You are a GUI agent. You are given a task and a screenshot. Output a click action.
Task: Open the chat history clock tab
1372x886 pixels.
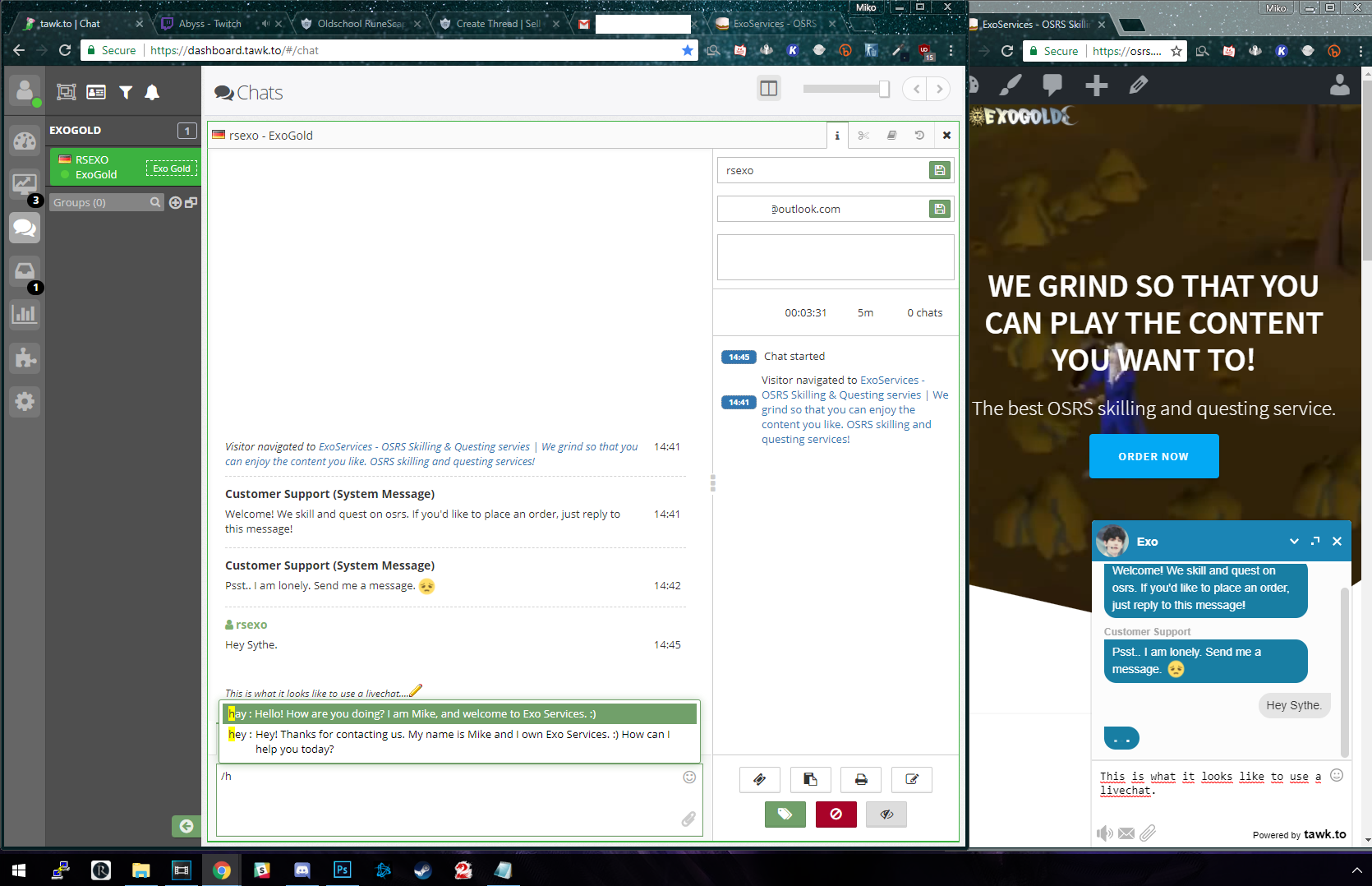pos(919,136)
